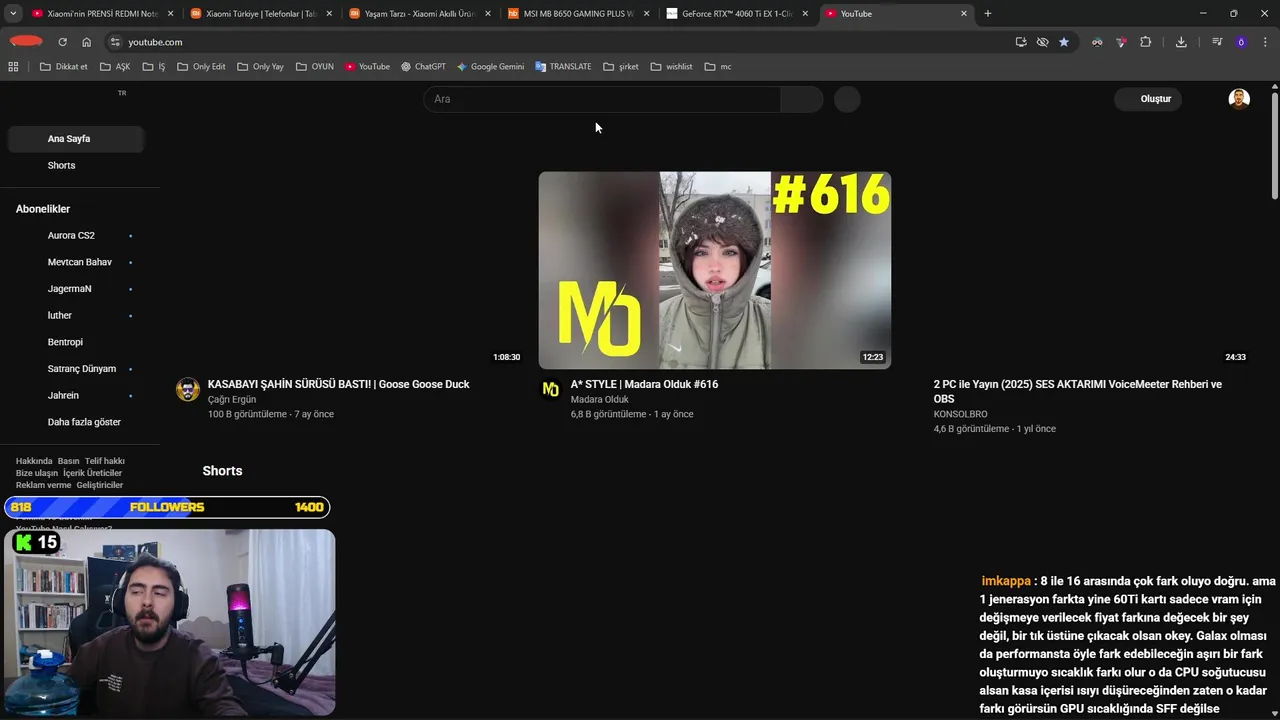Open the media controls music-note icon

(x=1217, y=42)
